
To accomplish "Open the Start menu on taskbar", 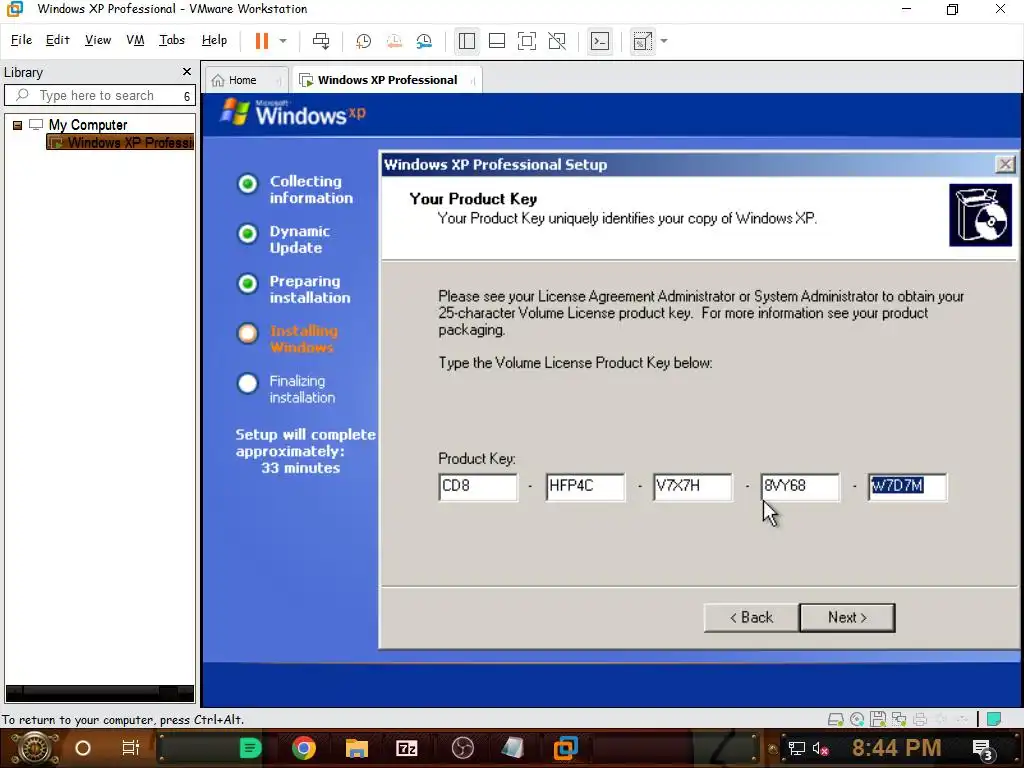I will [x=33, y=748].
